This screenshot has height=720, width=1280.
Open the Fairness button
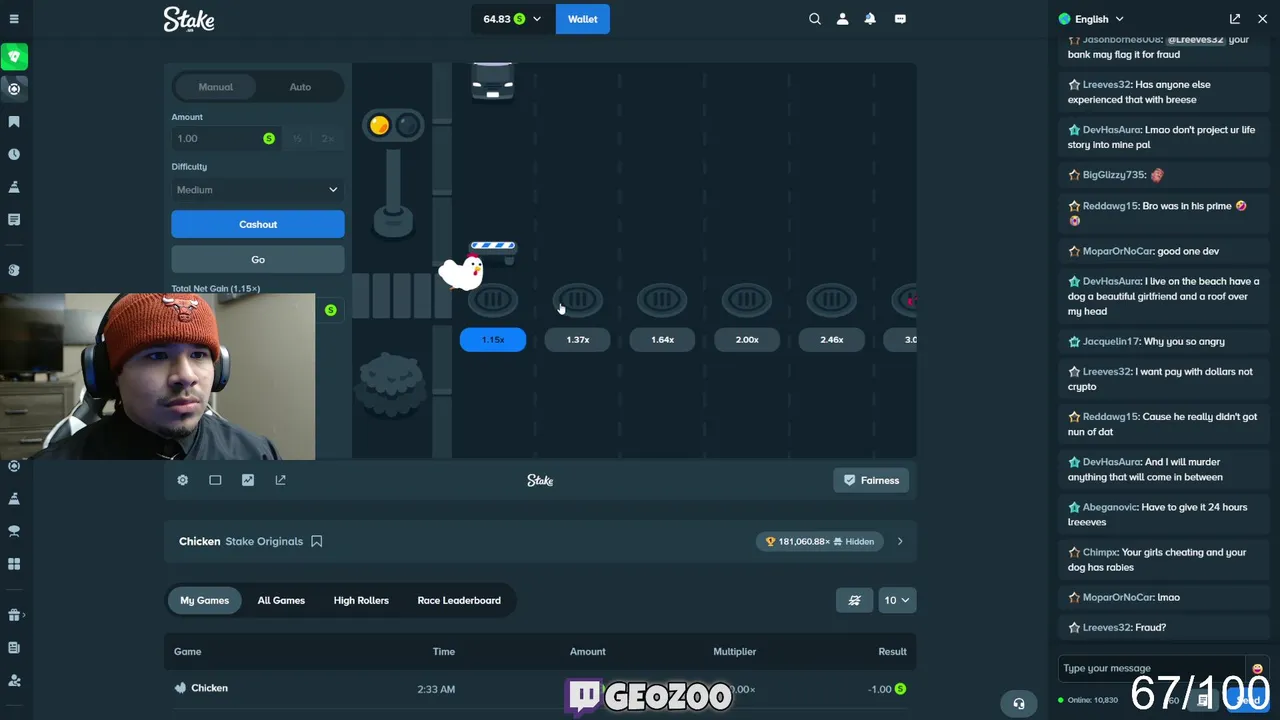click(871, 480)
